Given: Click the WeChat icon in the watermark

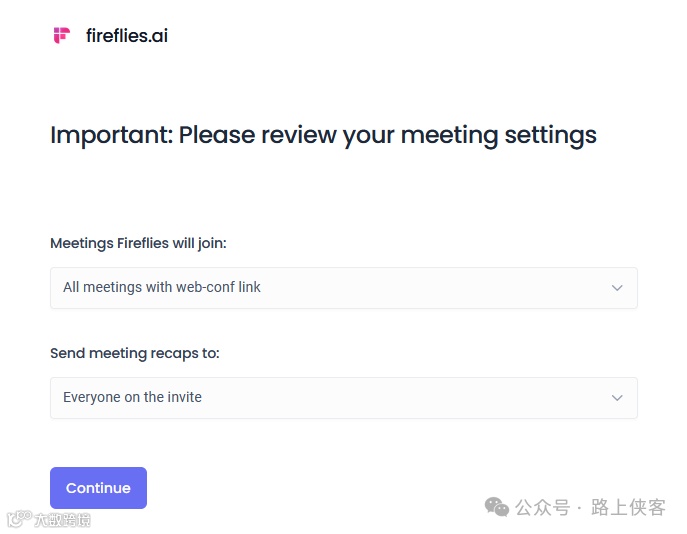Looking at the screenshot, I should click(497, 507).
